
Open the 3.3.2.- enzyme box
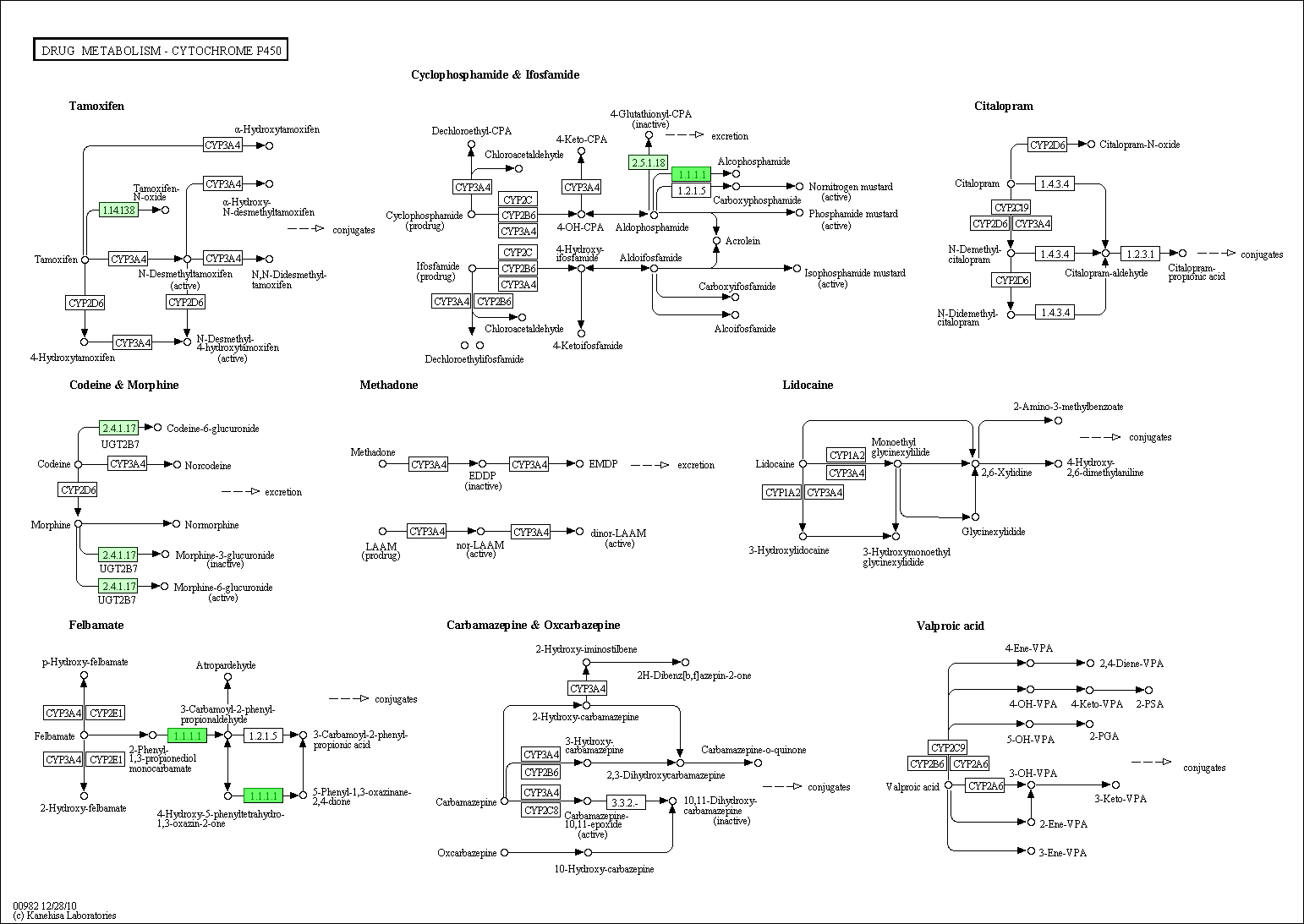pyautogui.click(x=627, y=801)
